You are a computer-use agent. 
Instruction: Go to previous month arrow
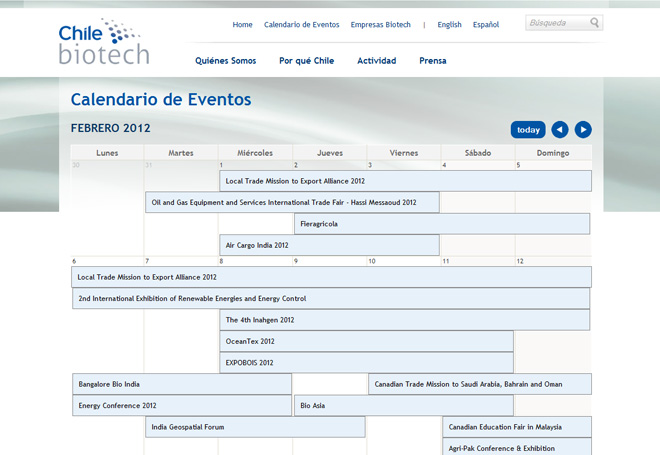[x=560, y=130]
